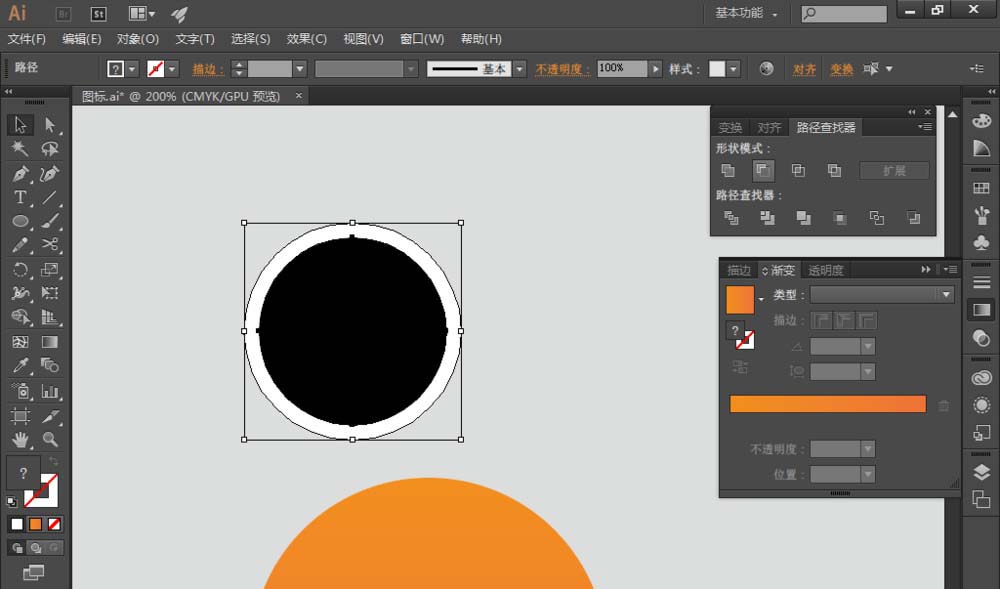Viewport: 1000px width, 589px height.
Task: Click the orange gradient slider bar
Action: pos(828,404)
